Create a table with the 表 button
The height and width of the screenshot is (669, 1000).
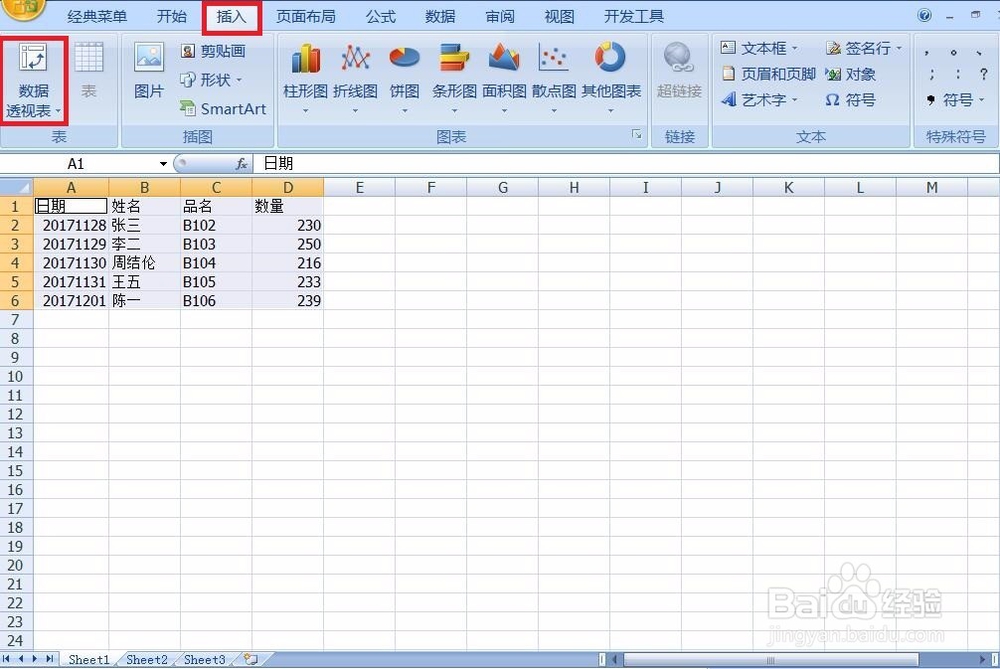point(89,72)
